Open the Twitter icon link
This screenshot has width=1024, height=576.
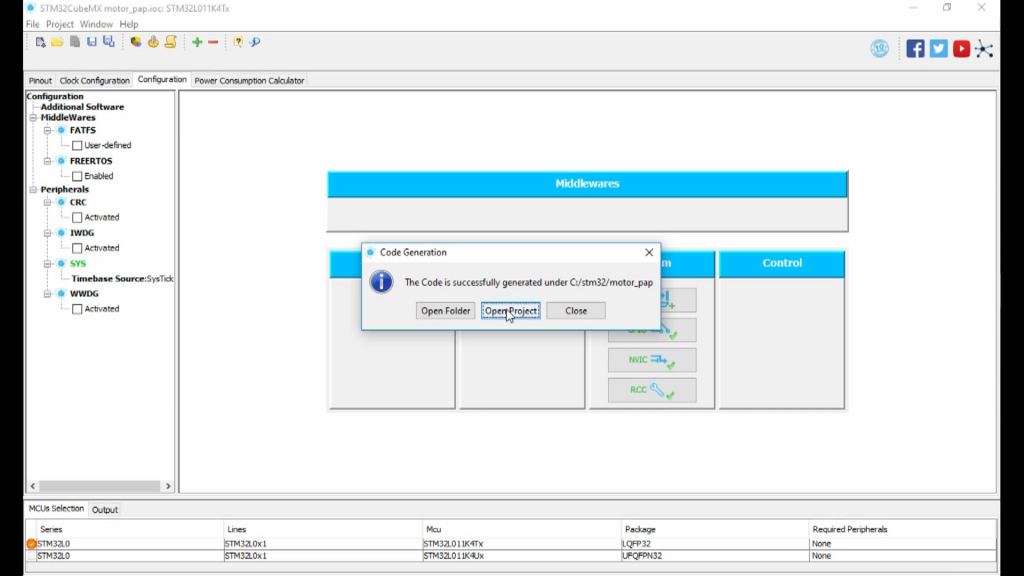[938, 48]
